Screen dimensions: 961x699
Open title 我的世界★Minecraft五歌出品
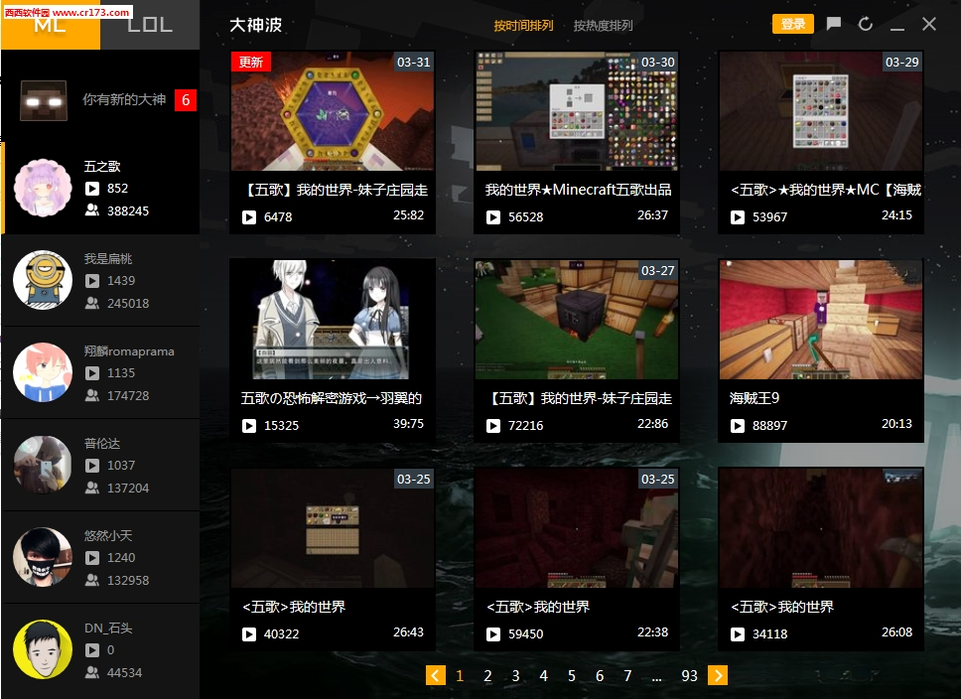(579, 190)
